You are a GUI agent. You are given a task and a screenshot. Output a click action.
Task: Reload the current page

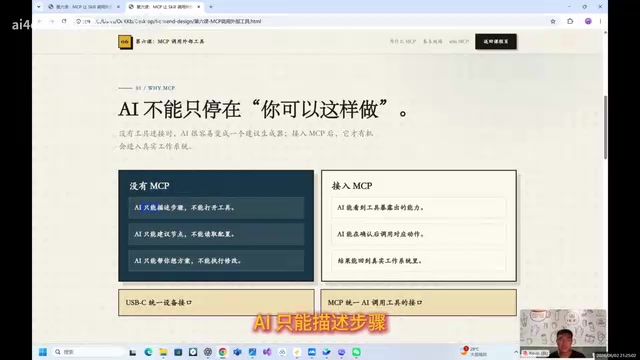pos(64,21)
